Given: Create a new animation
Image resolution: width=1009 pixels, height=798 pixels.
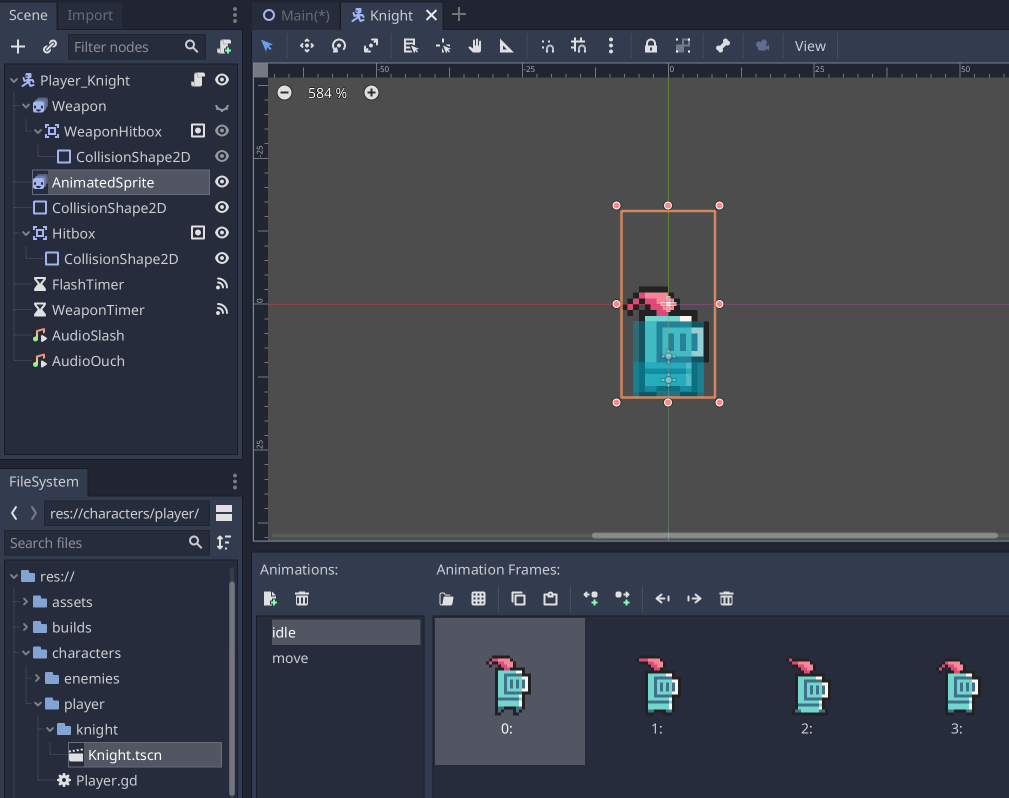Looking at the screenshot, I should pos(270,599).
